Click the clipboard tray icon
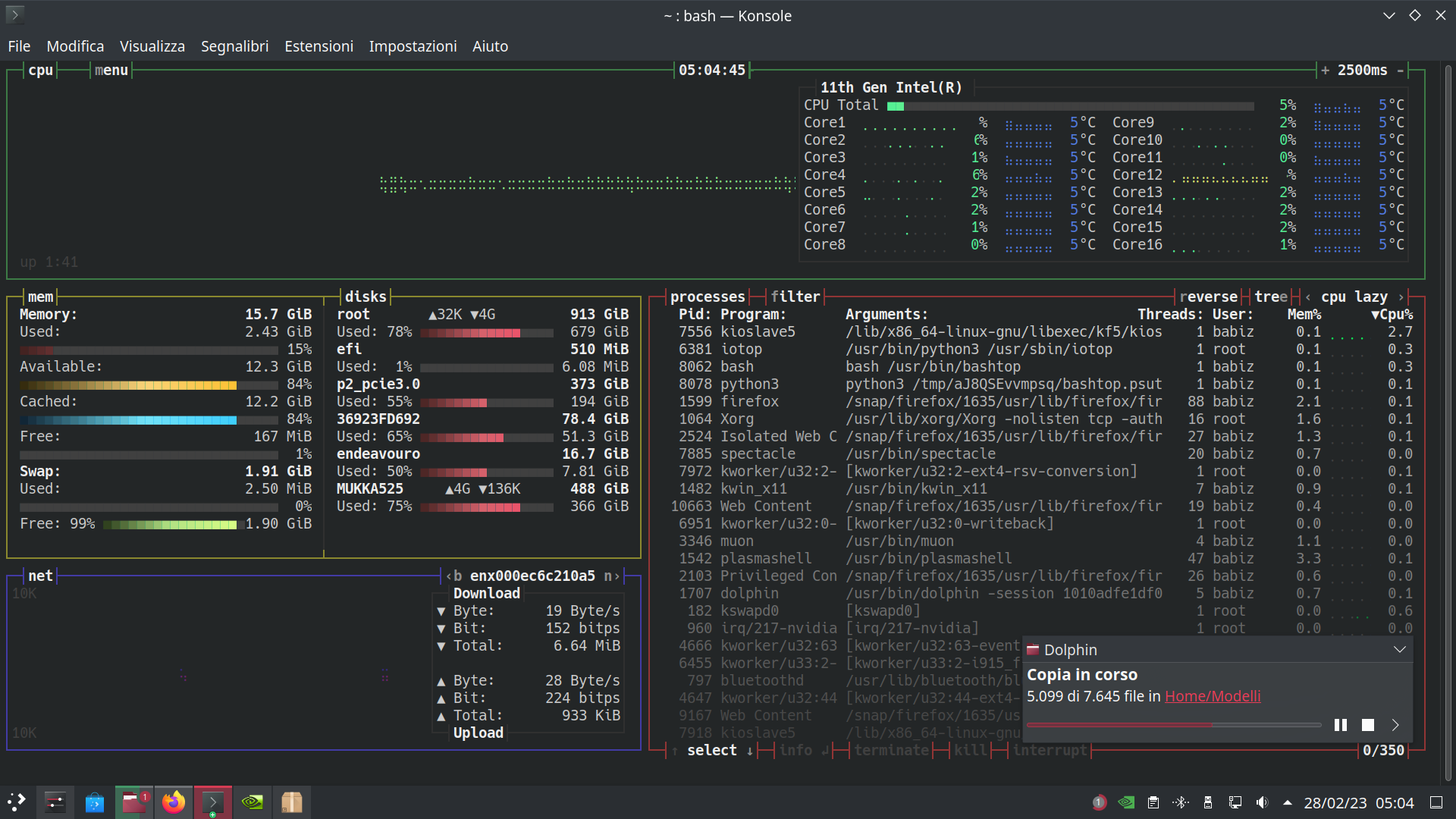The image size is (1456, 819). click(1153, 802)
